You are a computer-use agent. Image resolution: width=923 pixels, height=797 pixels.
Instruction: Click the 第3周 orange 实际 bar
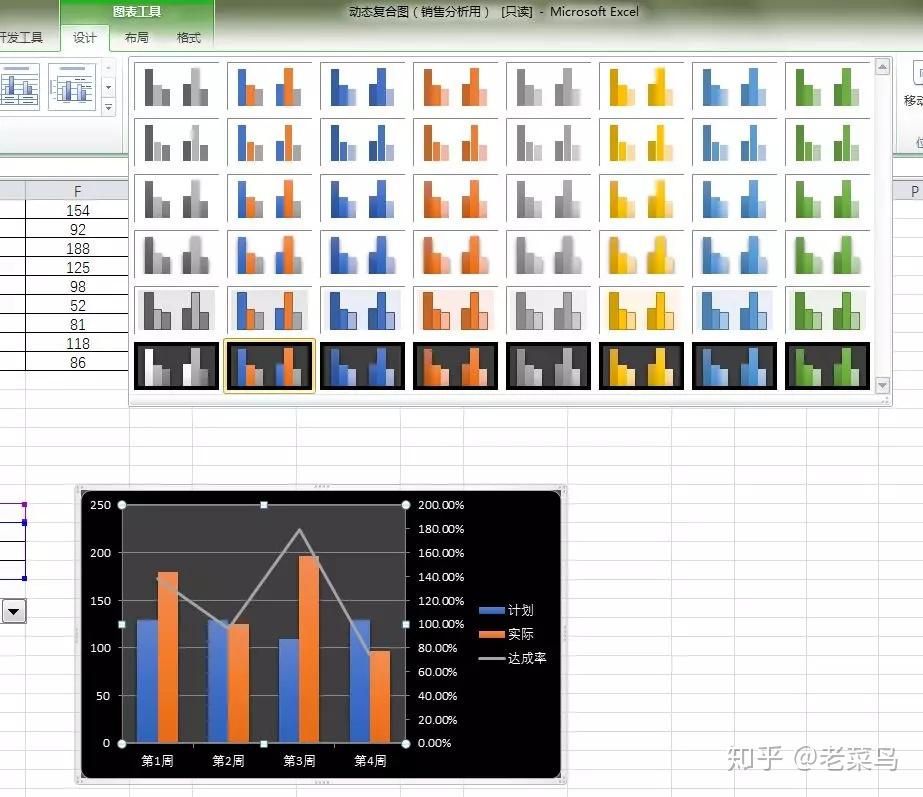(309, 649)
